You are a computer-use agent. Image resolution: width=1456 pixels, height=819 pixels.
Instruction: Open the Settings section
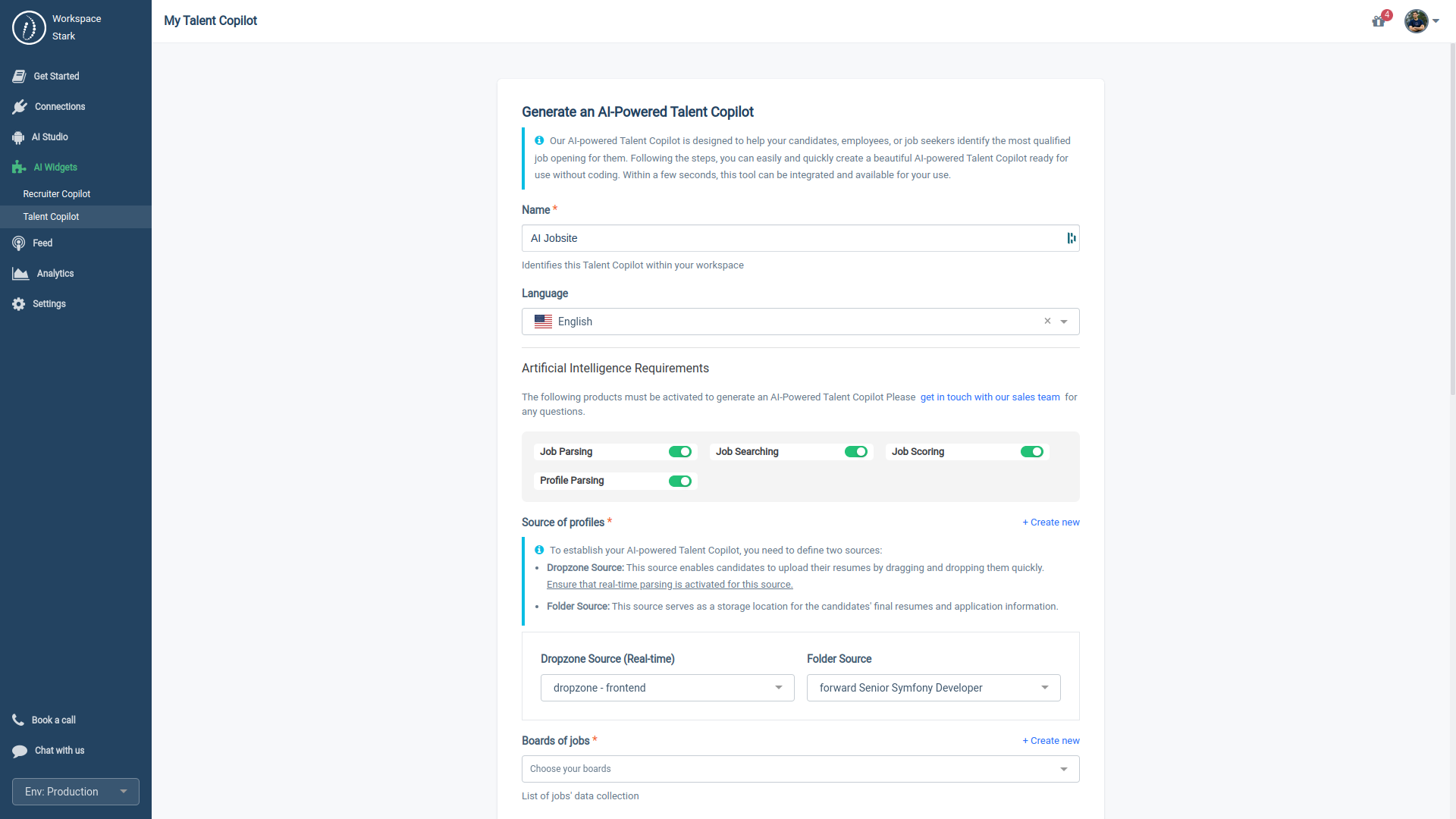click(49, 303)
